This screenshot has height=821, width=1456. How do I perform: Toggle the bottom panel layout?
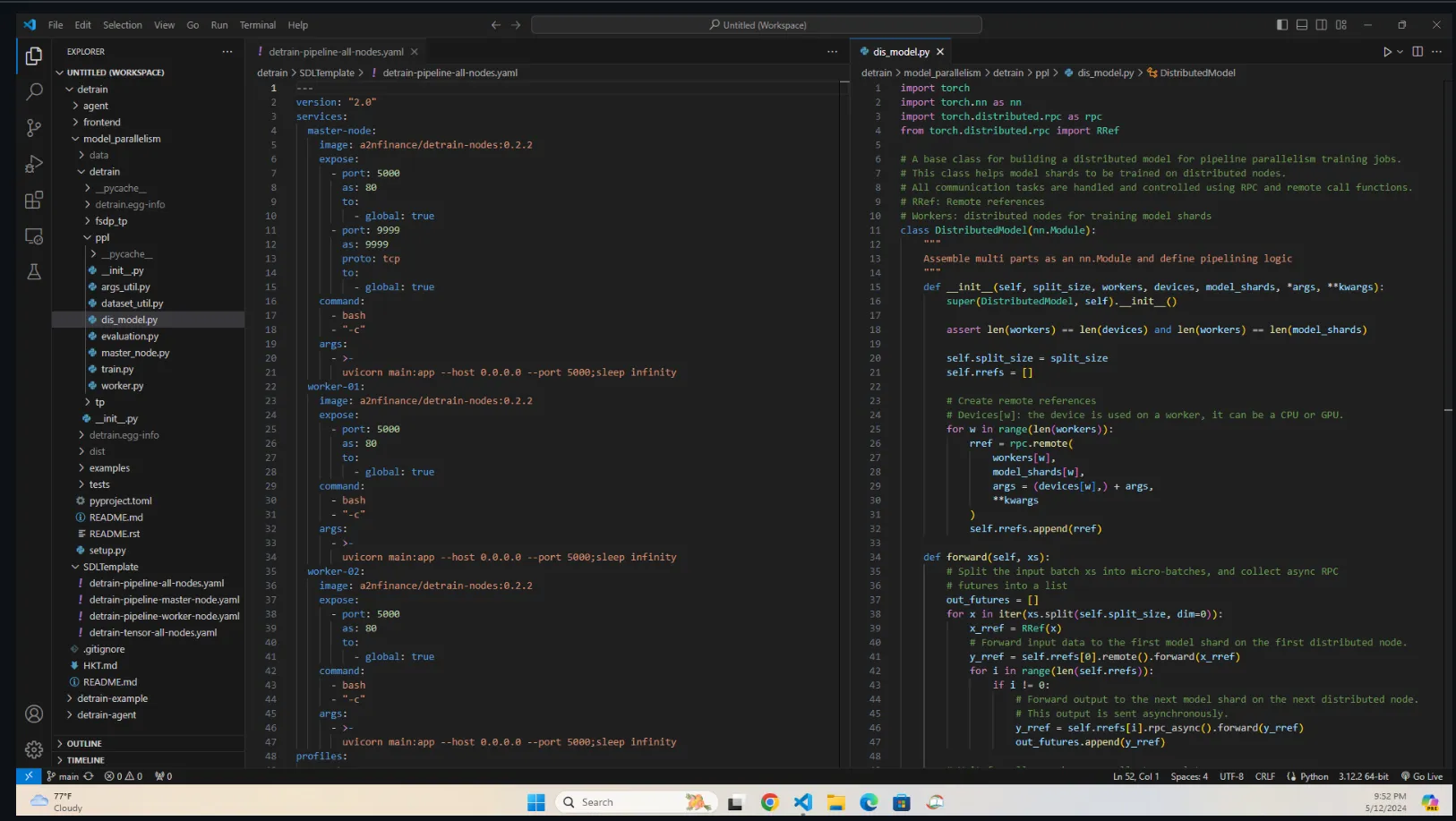coord(1302,25)
